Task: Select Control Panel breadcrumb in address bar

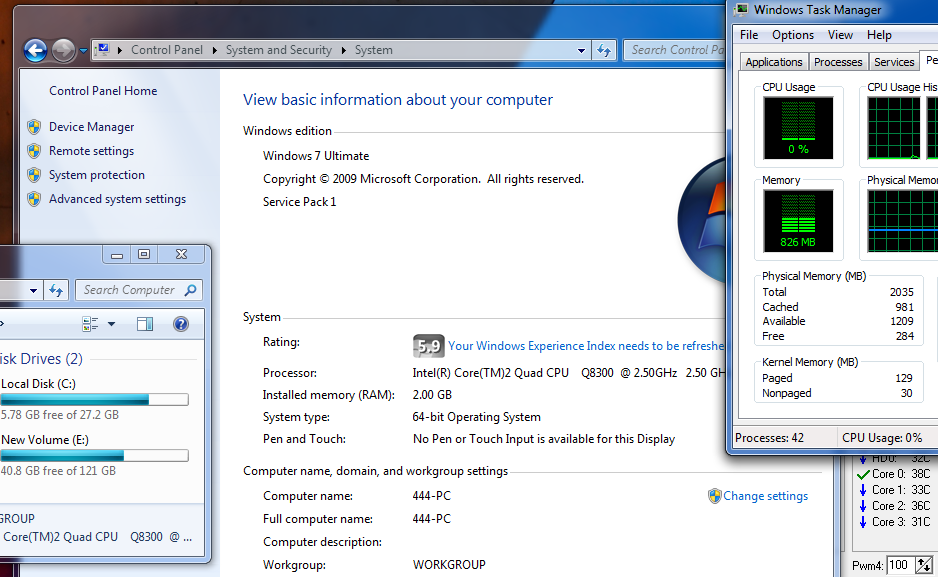Action: [x=167, y=50]
